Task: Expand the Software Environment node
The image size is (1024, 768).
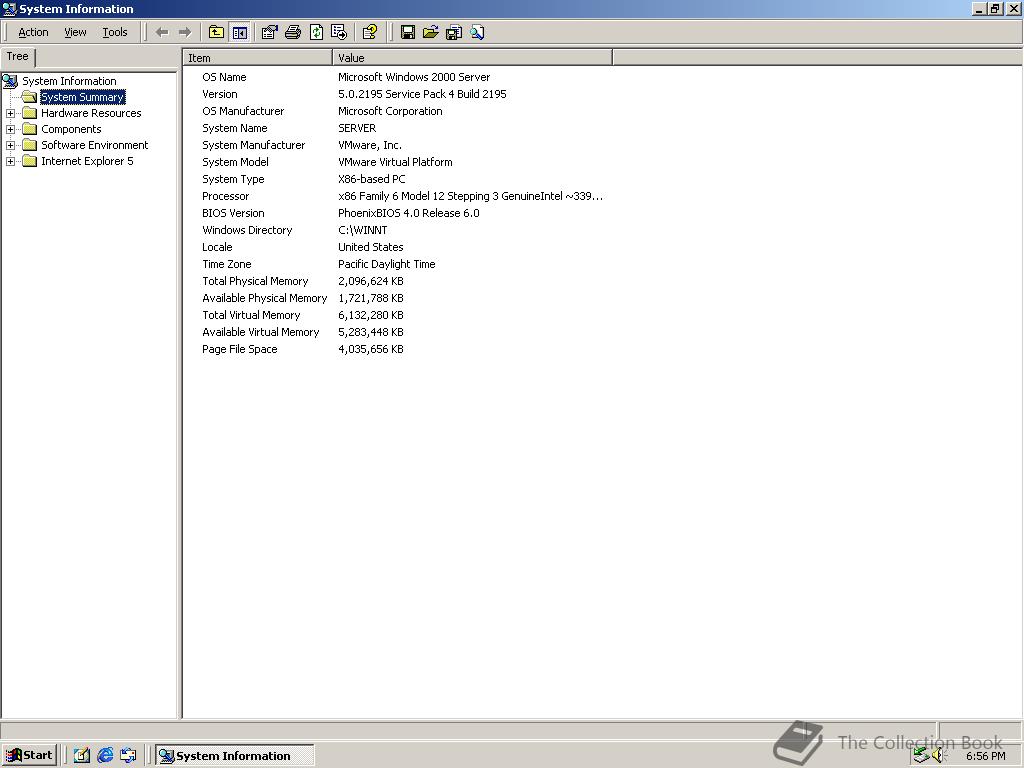Action: pyautogui.click(x=10, y=145)
